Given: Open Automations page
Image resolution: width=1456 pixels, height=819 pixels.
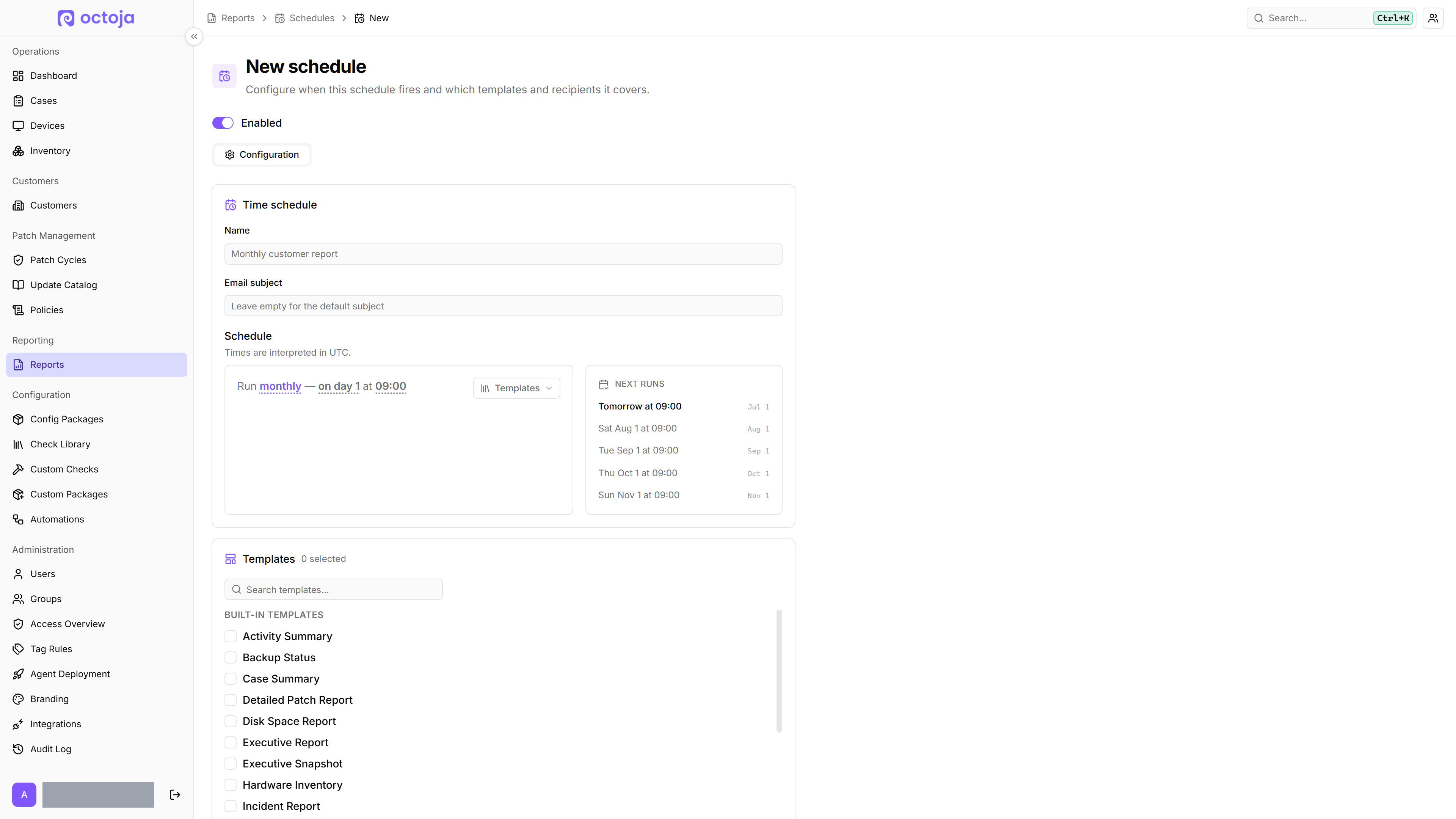Looking at the screenshot, I should click(97, 519).
